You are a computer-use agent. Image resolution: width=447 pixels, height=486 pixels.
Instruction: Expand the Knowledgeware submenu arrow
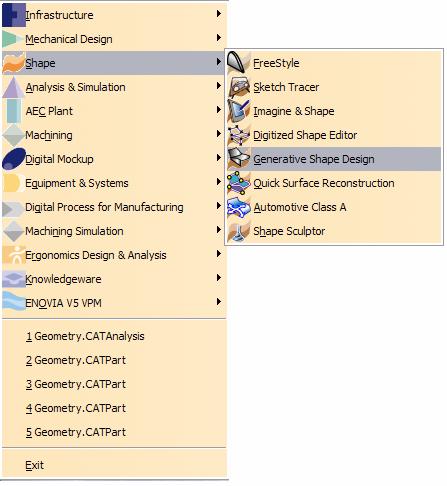219,278
